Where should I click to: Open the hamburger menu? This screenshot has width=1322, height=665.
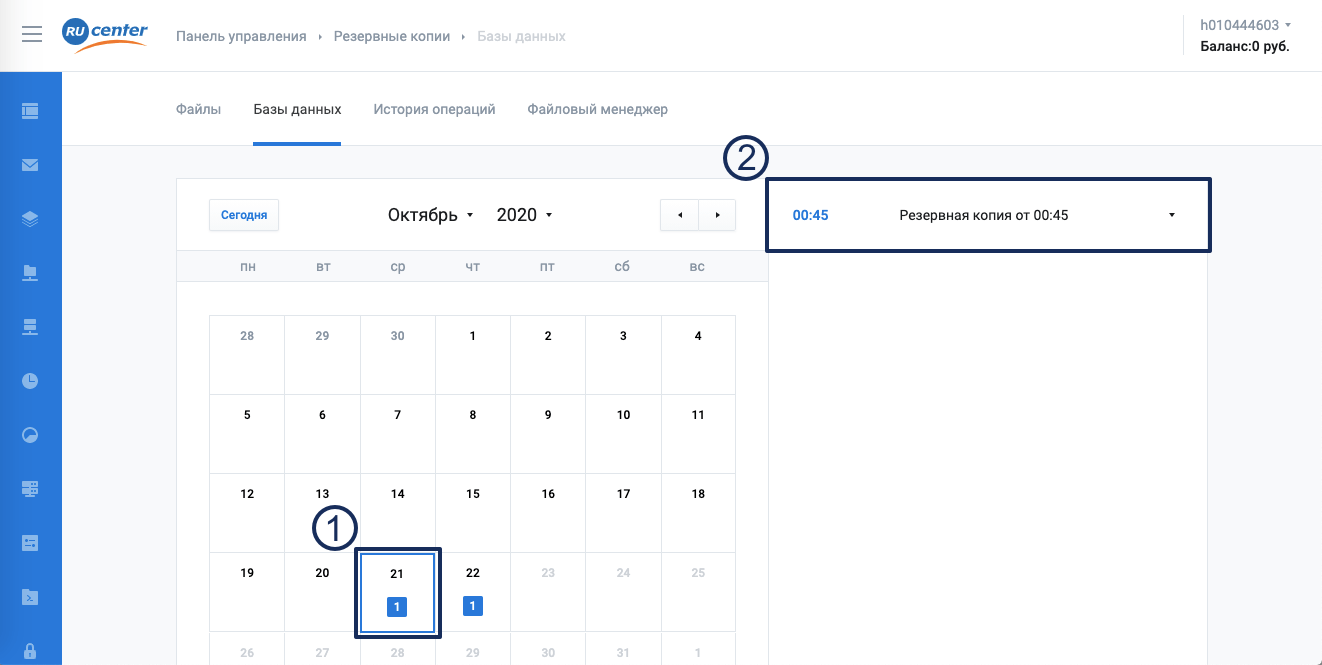click(x=32, y=34)
